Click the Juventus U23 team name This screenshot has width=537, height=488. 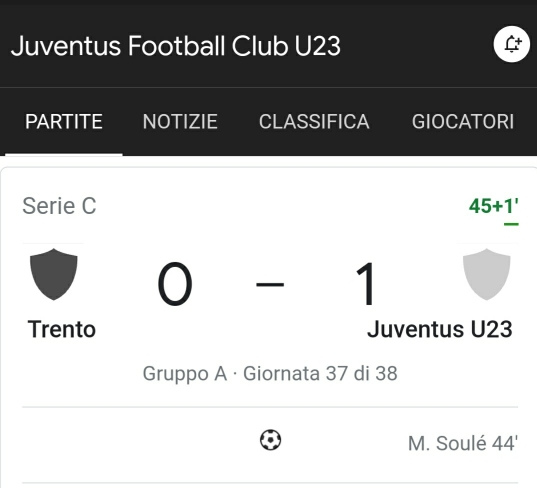(440, 329)
